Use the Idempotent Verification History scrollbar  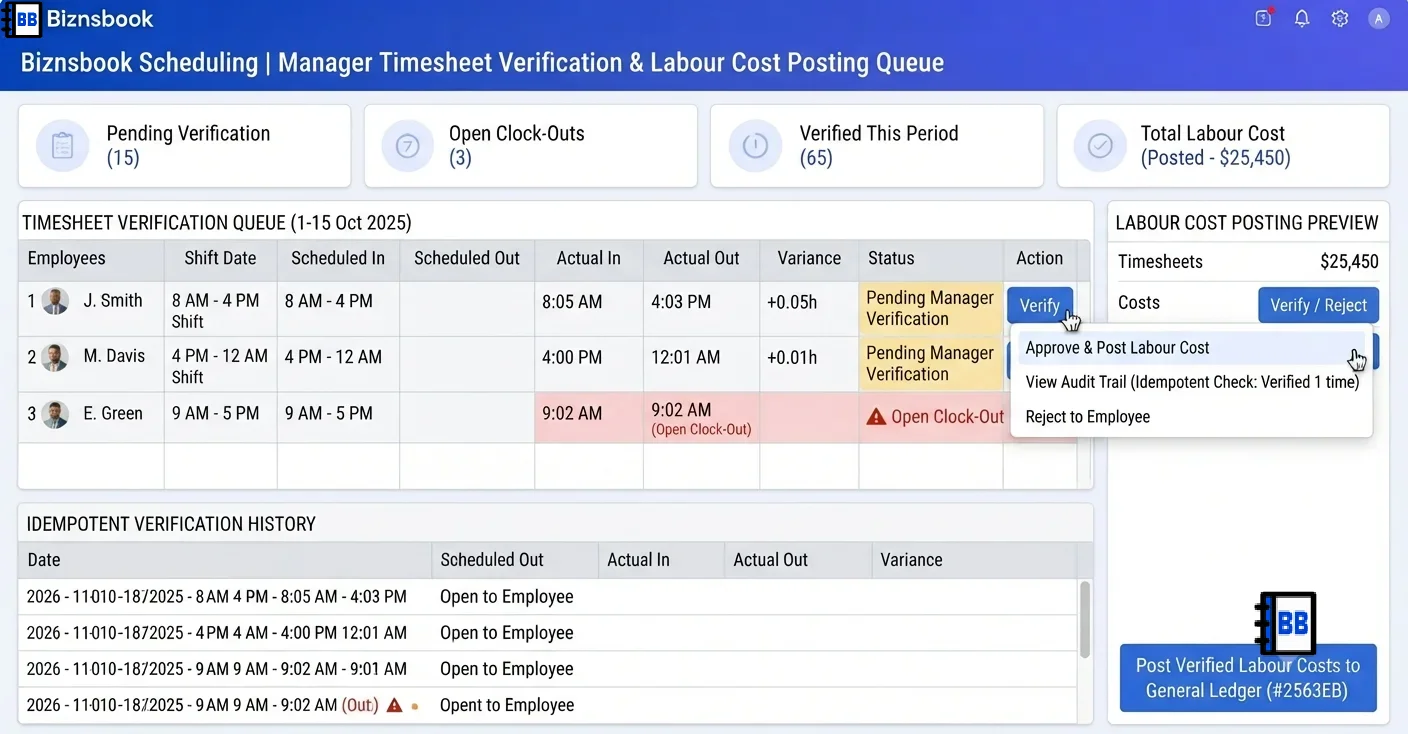coord(1084,619)
